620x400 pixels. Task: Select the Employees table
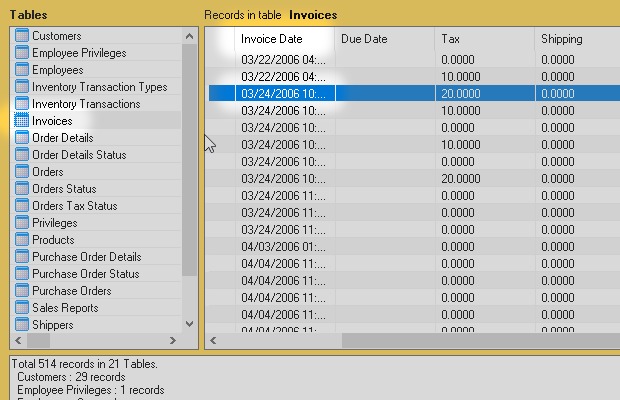(57, 70)
